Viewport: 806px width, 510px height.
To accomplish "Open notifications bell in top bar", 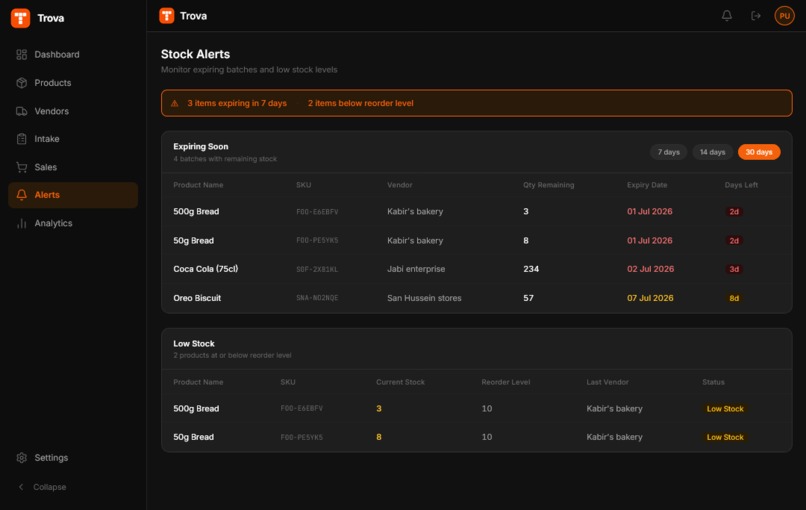I will 726,16.
